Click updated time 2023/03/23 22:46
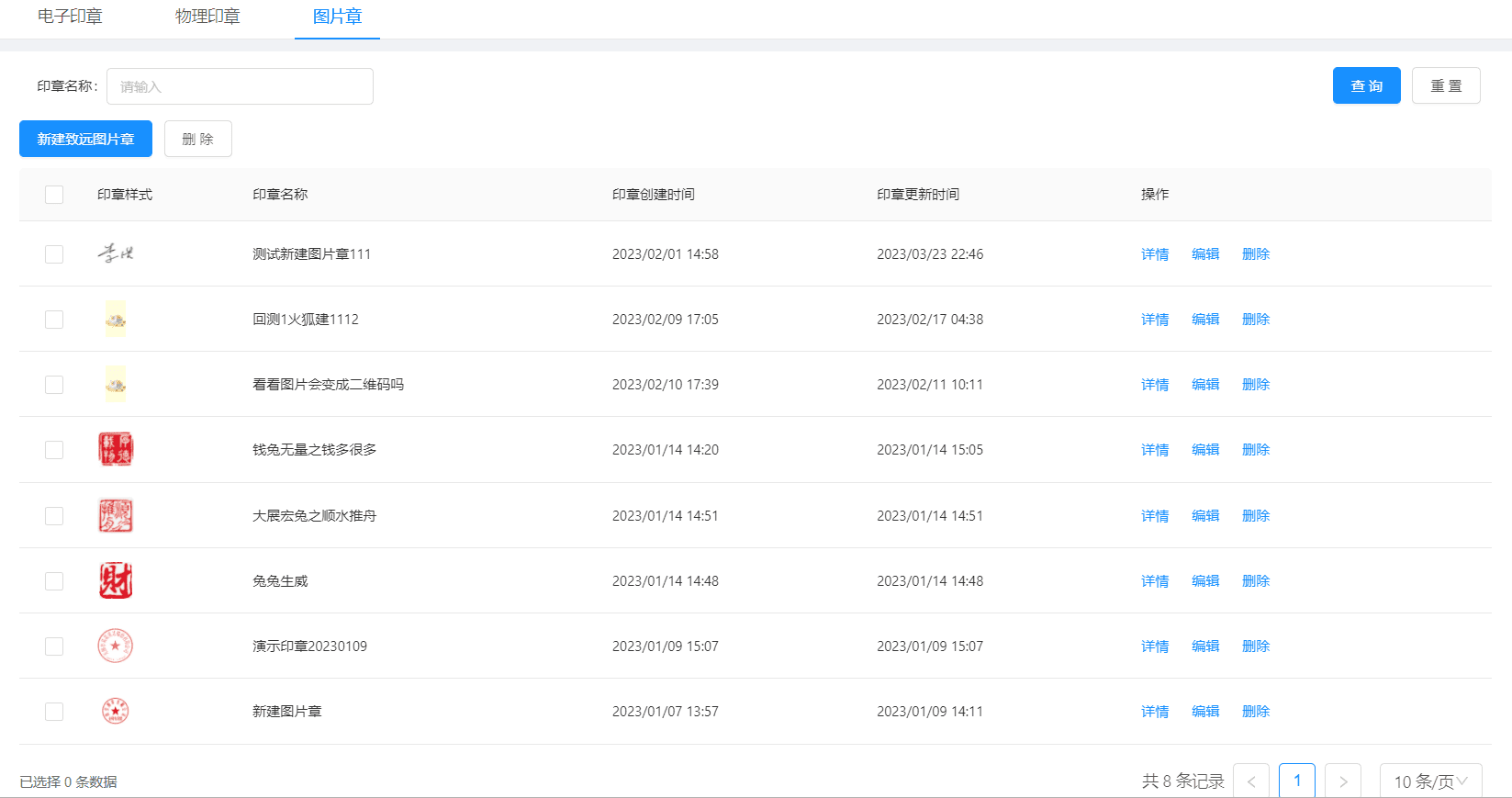Viewport: 1512px width, 798px height. 930,254
